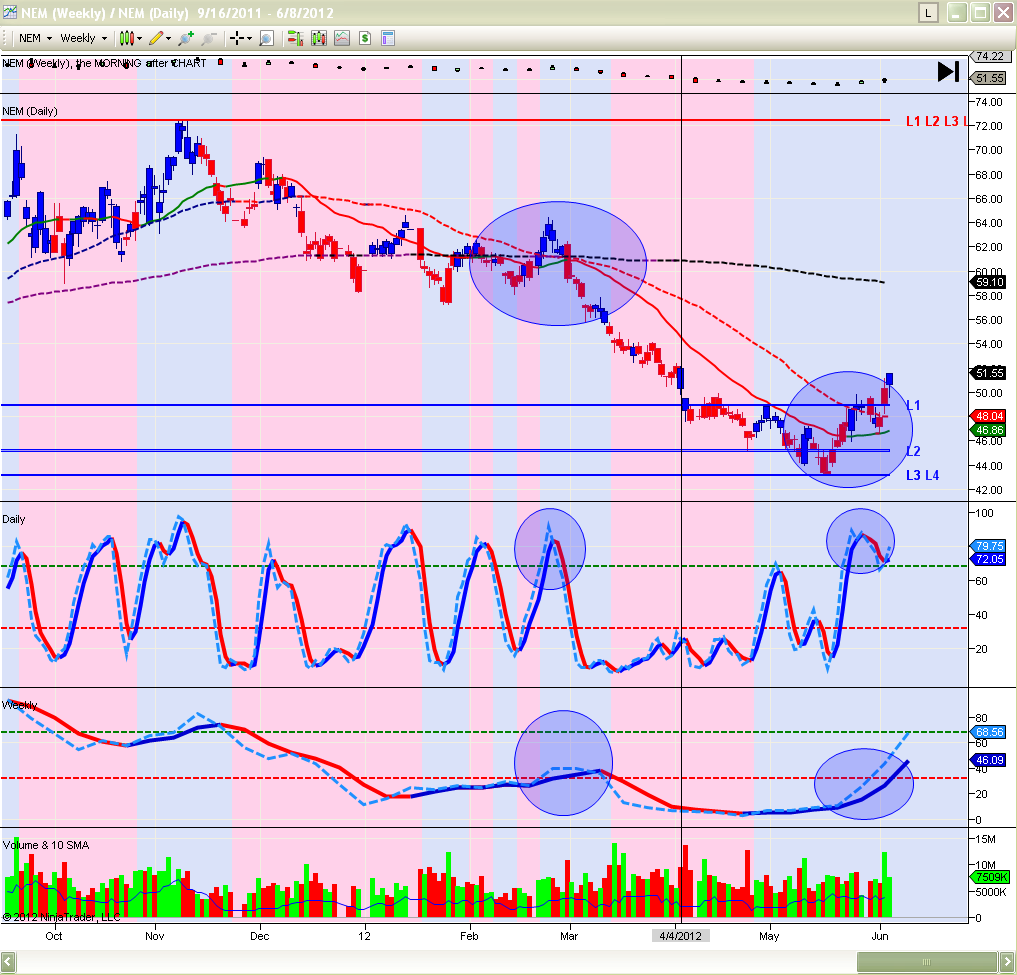Open the chart properties sheet icon
This screenshot has height=975, width=1017.
coord(388,38)
